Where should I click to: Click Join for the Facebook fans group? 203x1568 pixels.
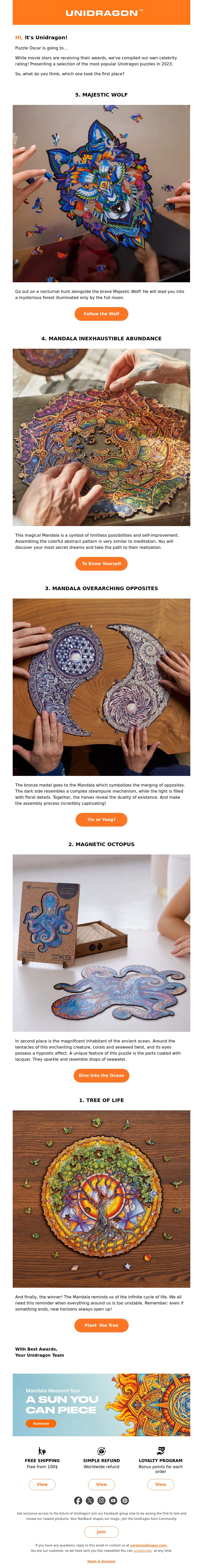[x=101, y=1532]
